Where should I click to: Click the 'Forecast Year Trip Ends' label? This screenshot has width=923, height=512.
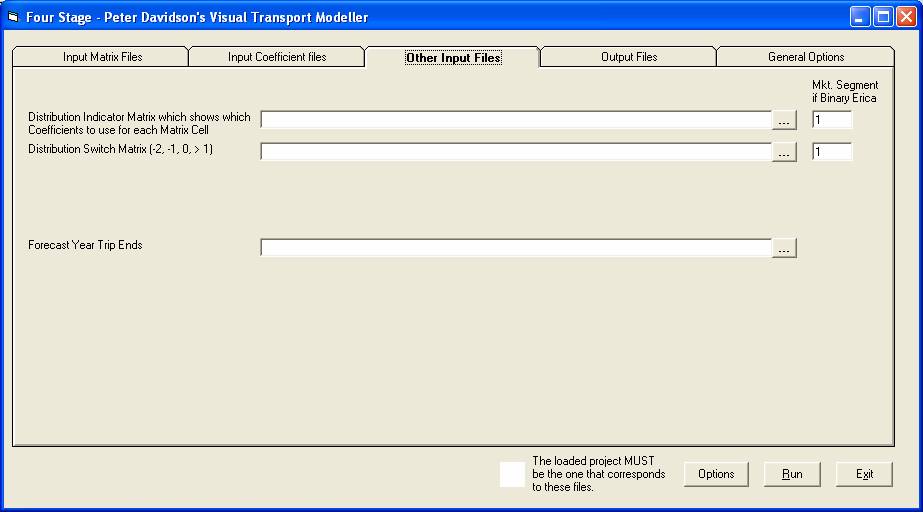[x=85, y=245]
